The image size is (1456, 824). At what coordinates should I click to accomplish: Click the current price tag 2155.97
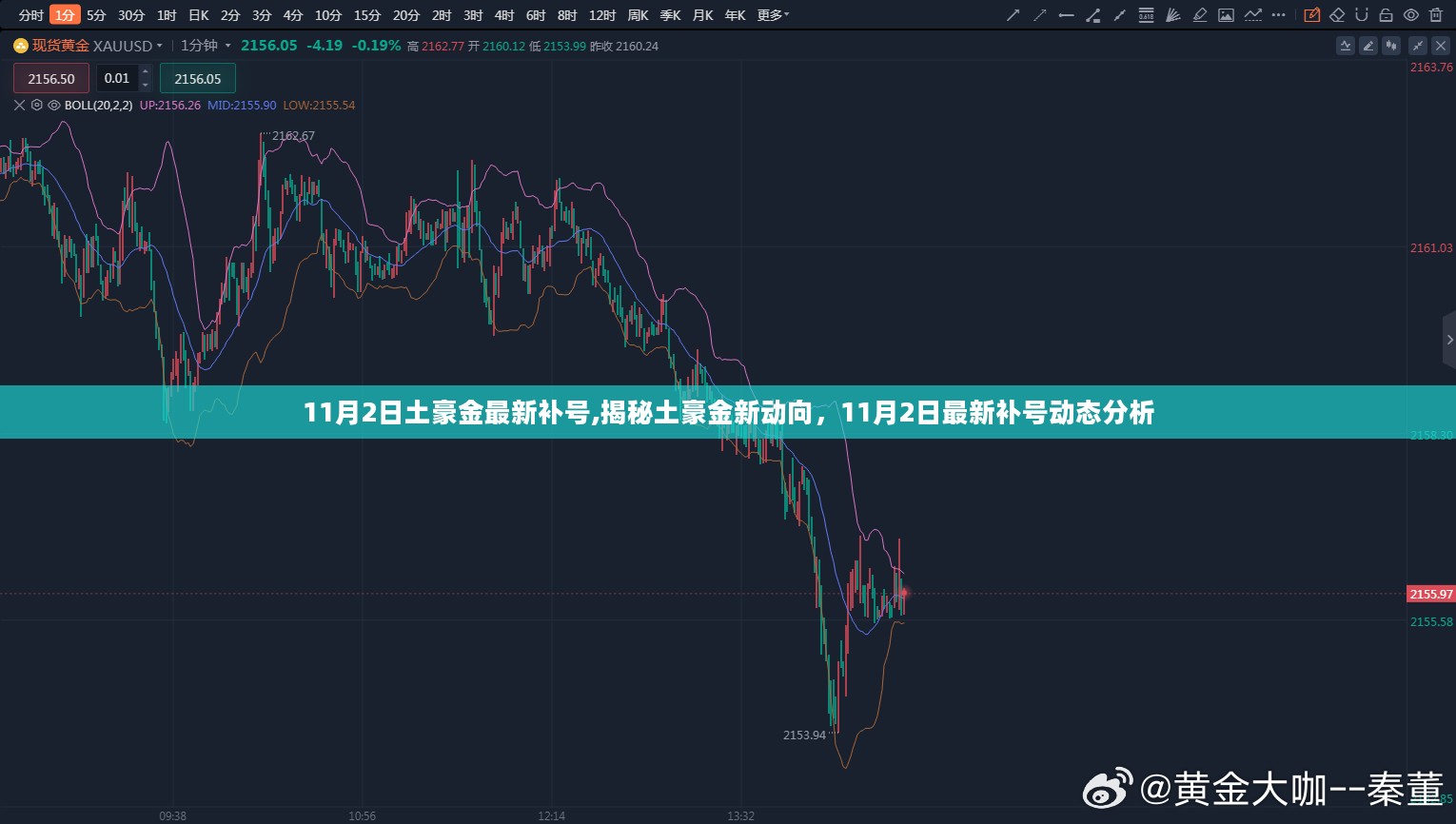point(1431,594)
